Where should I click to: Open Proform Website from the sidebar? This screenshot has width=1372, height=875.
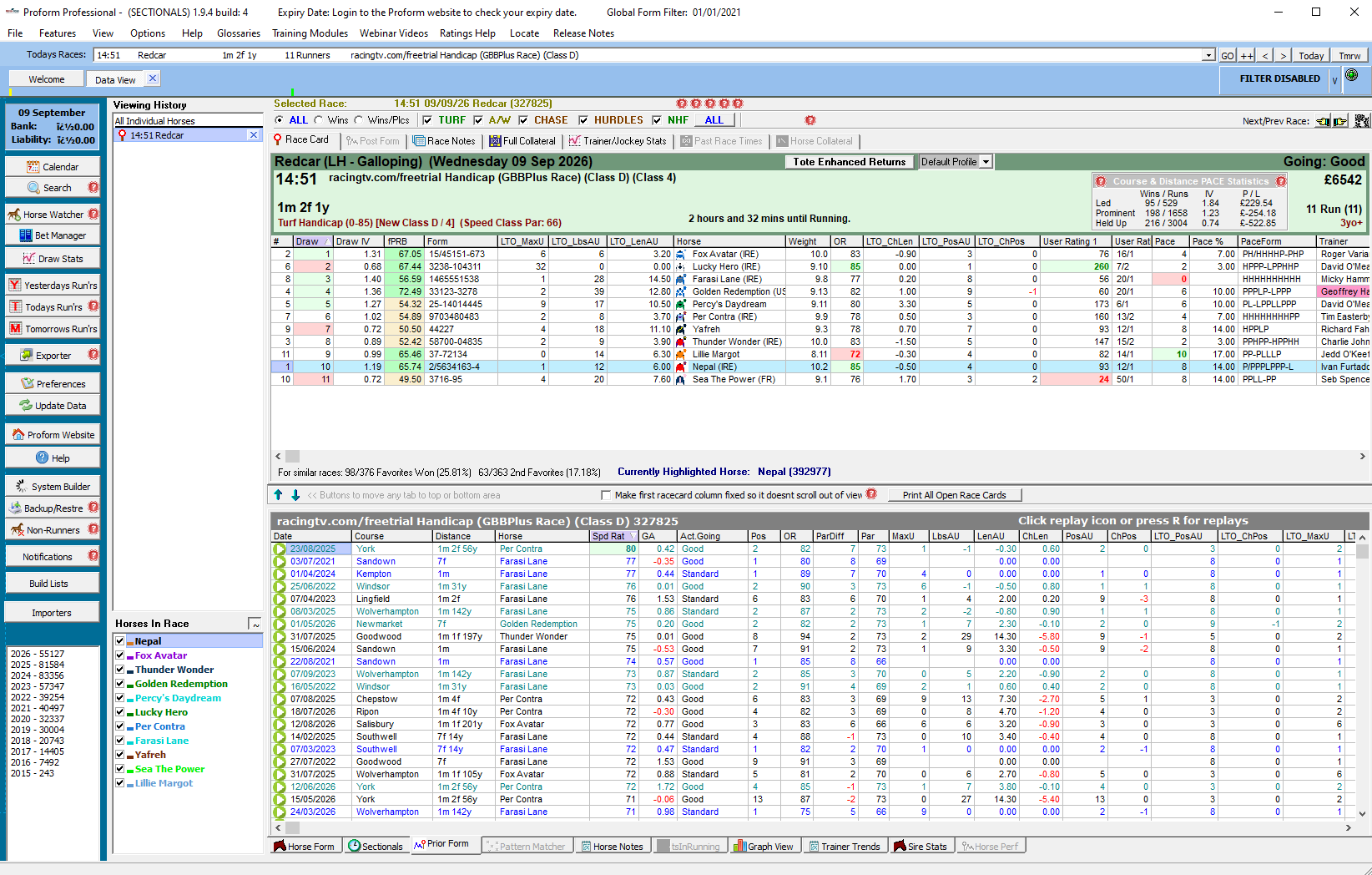tap(52, 435)
